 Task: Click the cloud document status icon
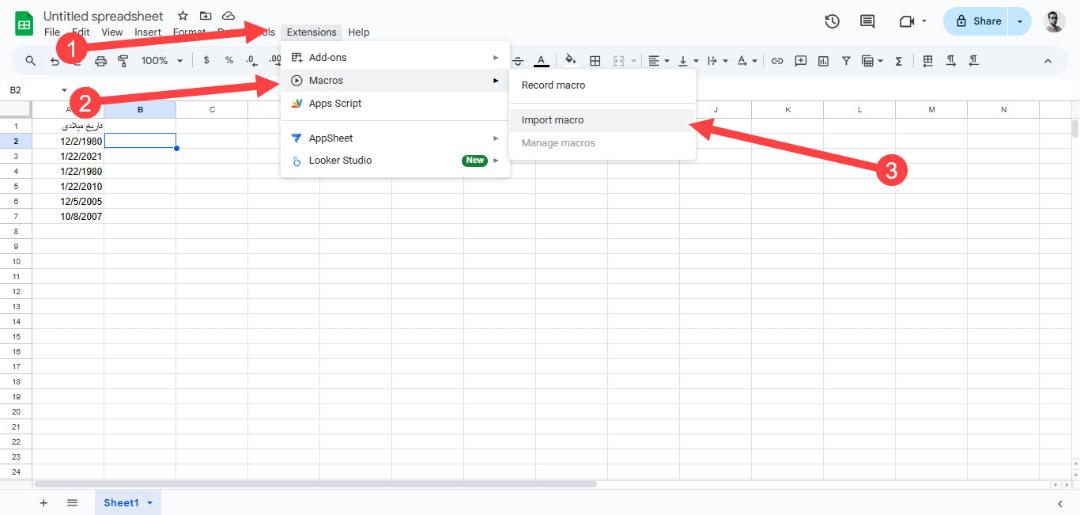[x=228, y=16]
